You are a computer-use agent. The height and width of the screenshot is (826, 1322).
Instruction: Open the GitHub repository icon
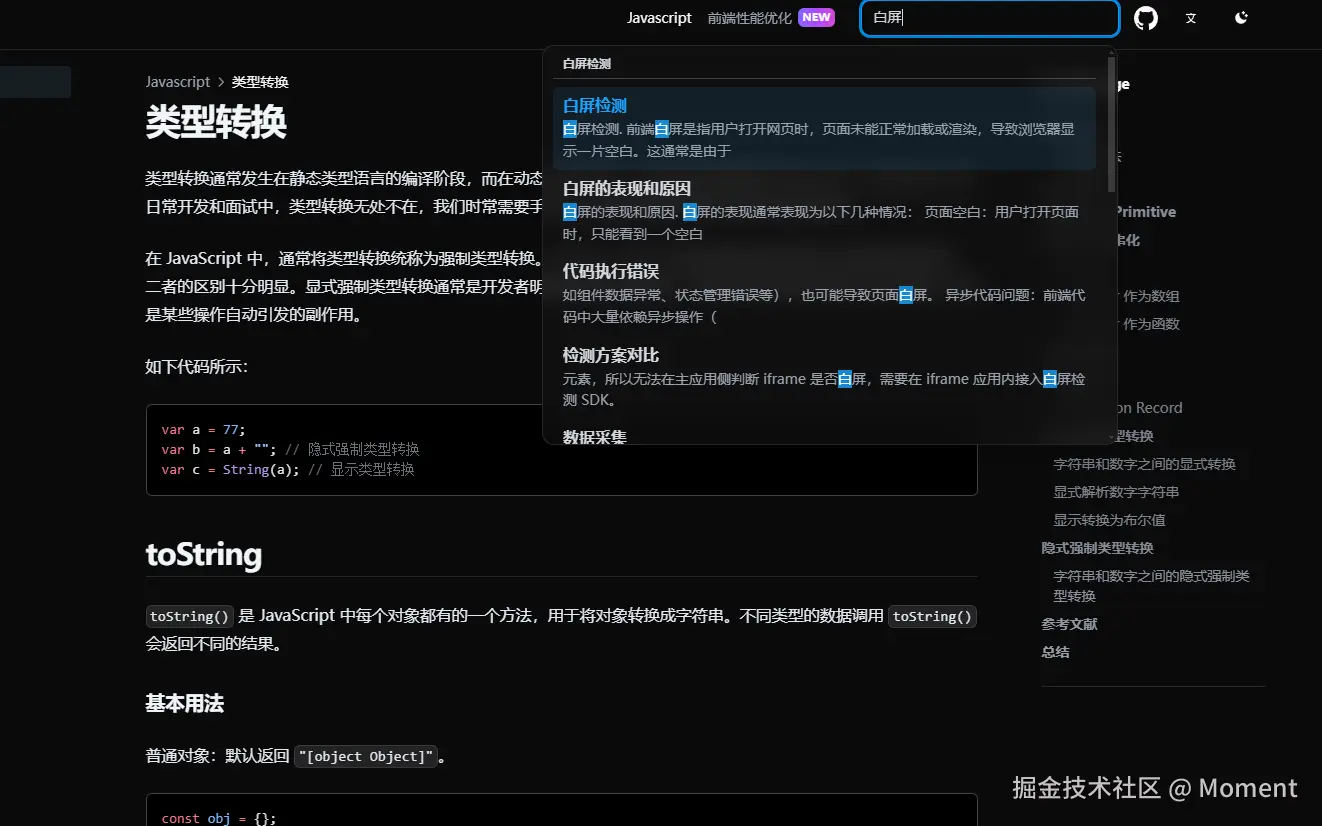pos(1145,17)
